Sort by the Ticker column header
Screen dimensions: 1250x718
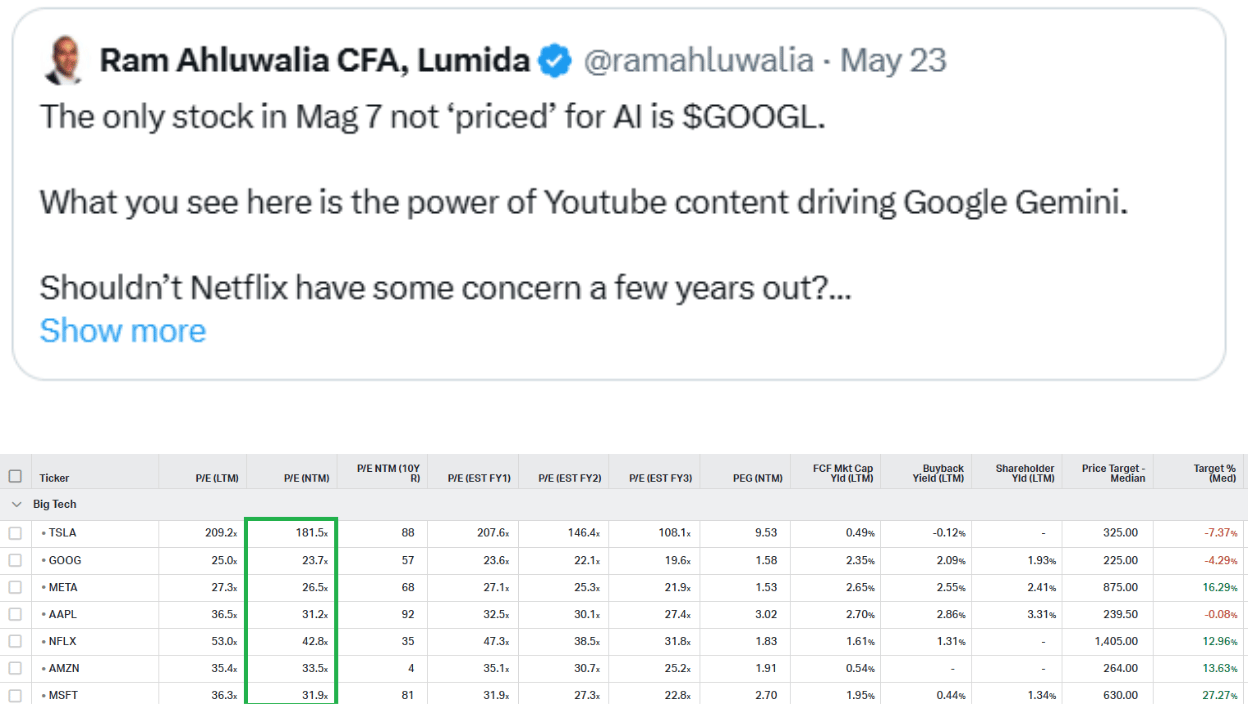tap(54, 478)
